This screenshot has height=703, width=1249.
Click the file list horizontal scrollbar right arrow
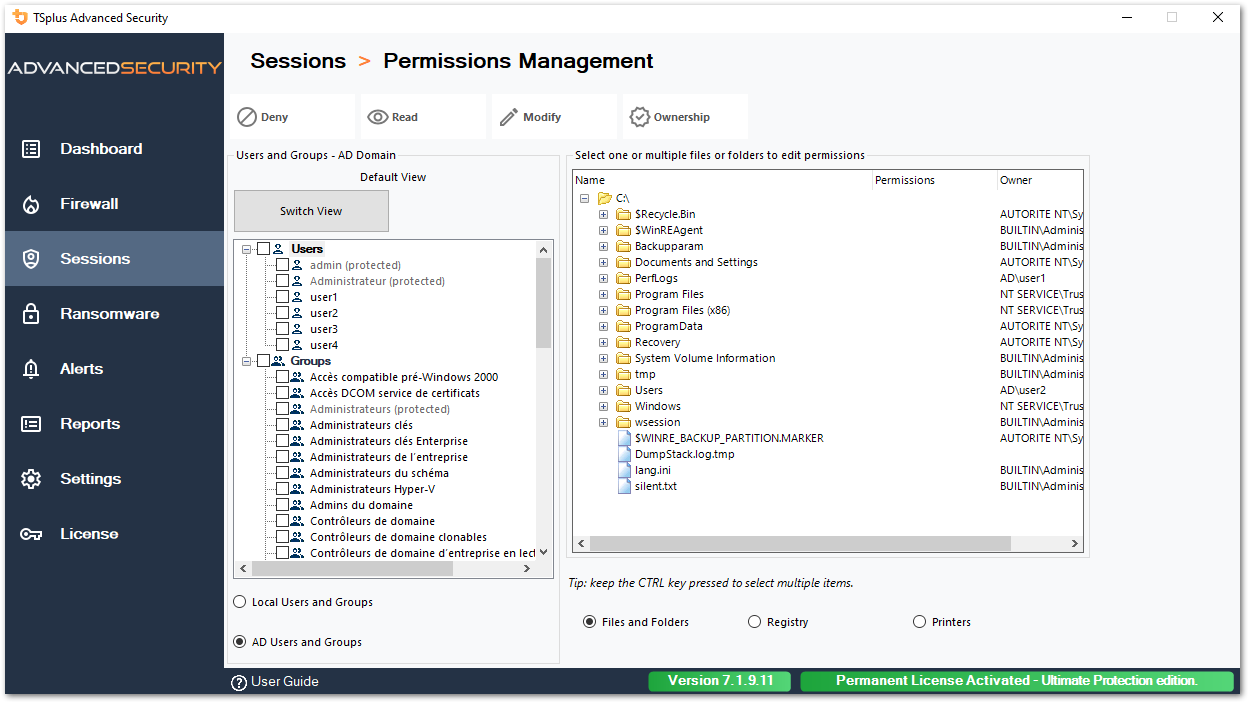point(1074,542)
